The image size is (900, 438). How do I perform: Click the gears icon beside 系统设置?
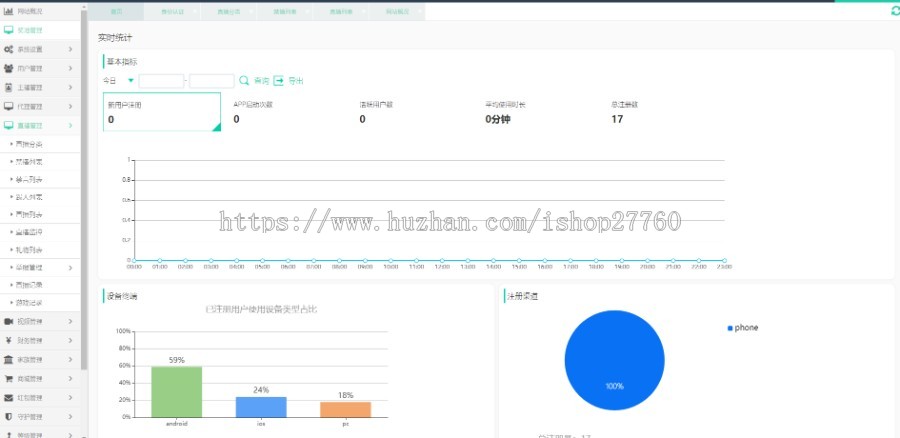(x=8, y=49)
